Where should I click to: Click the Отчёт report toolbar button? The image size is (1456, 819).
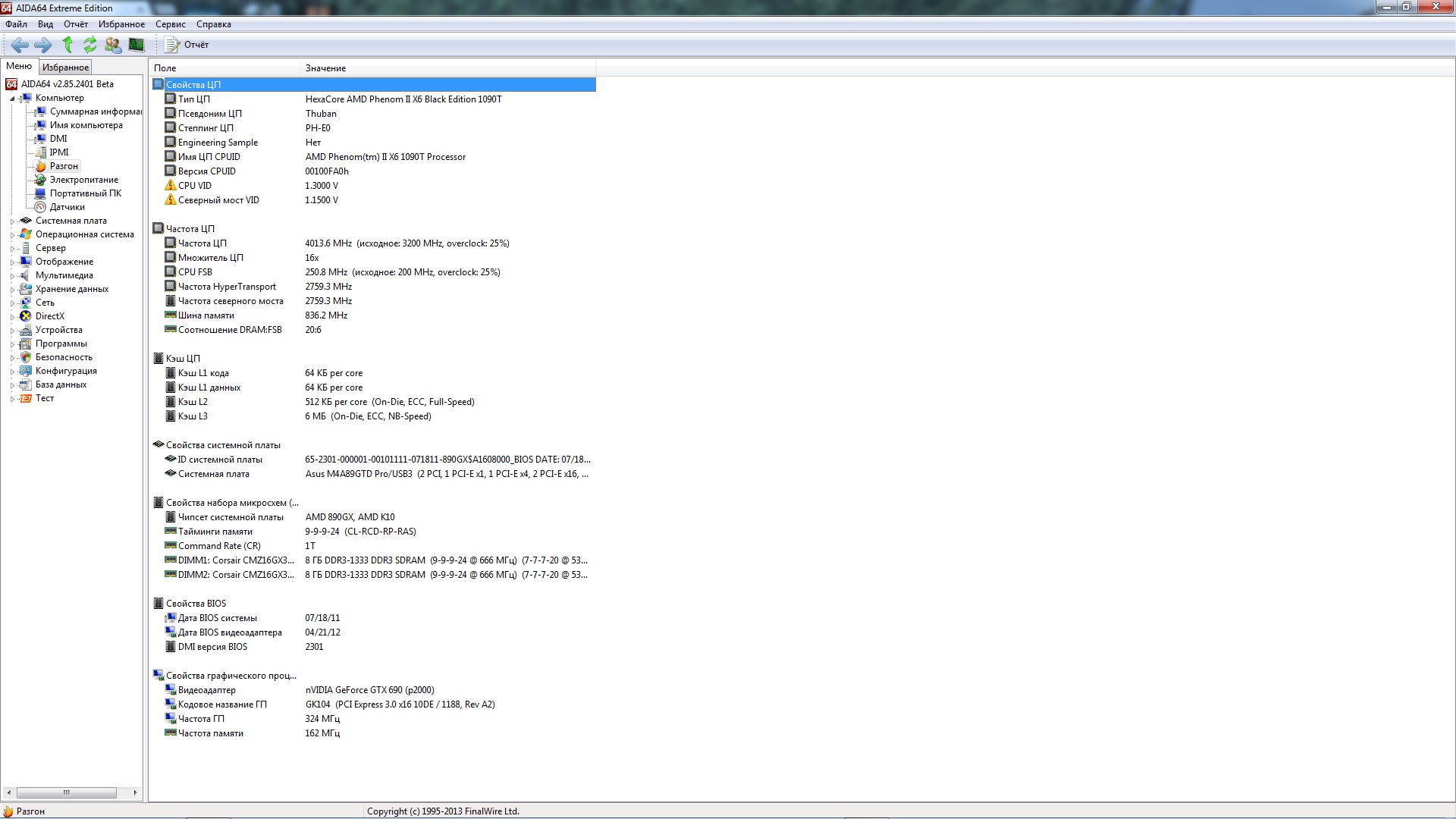187,45
